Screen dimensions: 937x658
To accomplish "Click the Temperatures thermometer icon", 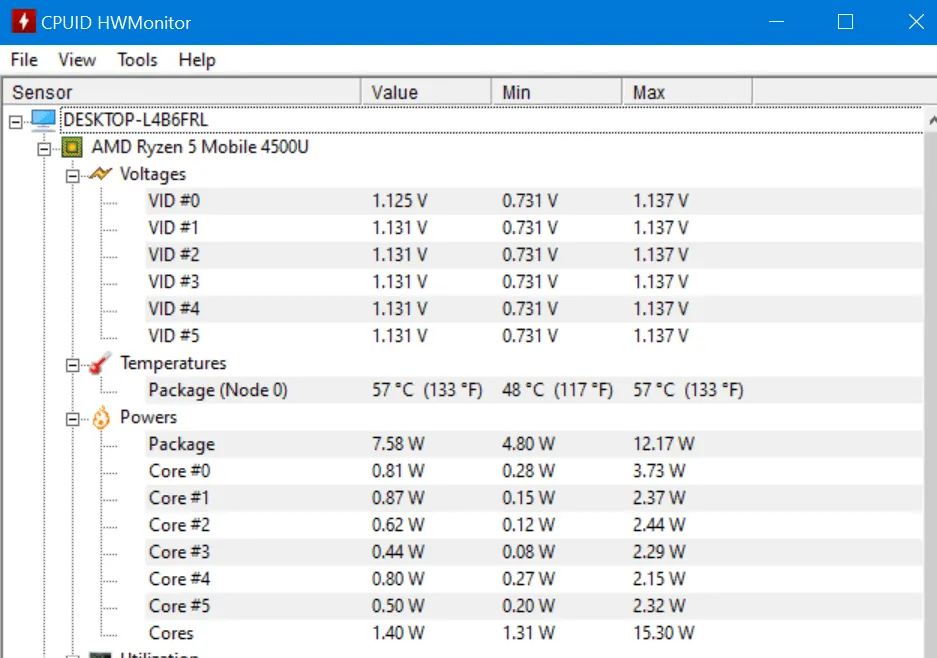I will click(100, 363).
